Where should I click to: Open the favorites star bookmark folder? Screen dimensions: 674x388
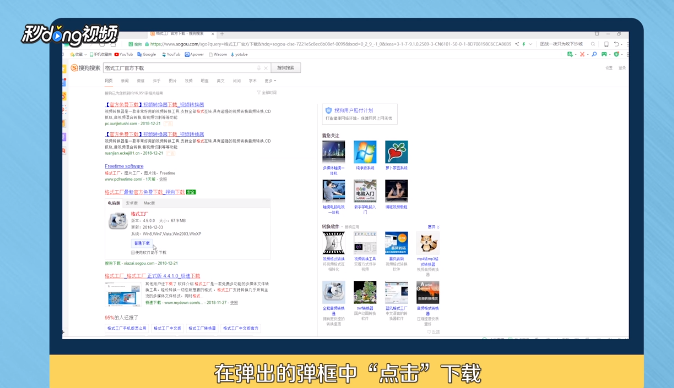[78, 55]
